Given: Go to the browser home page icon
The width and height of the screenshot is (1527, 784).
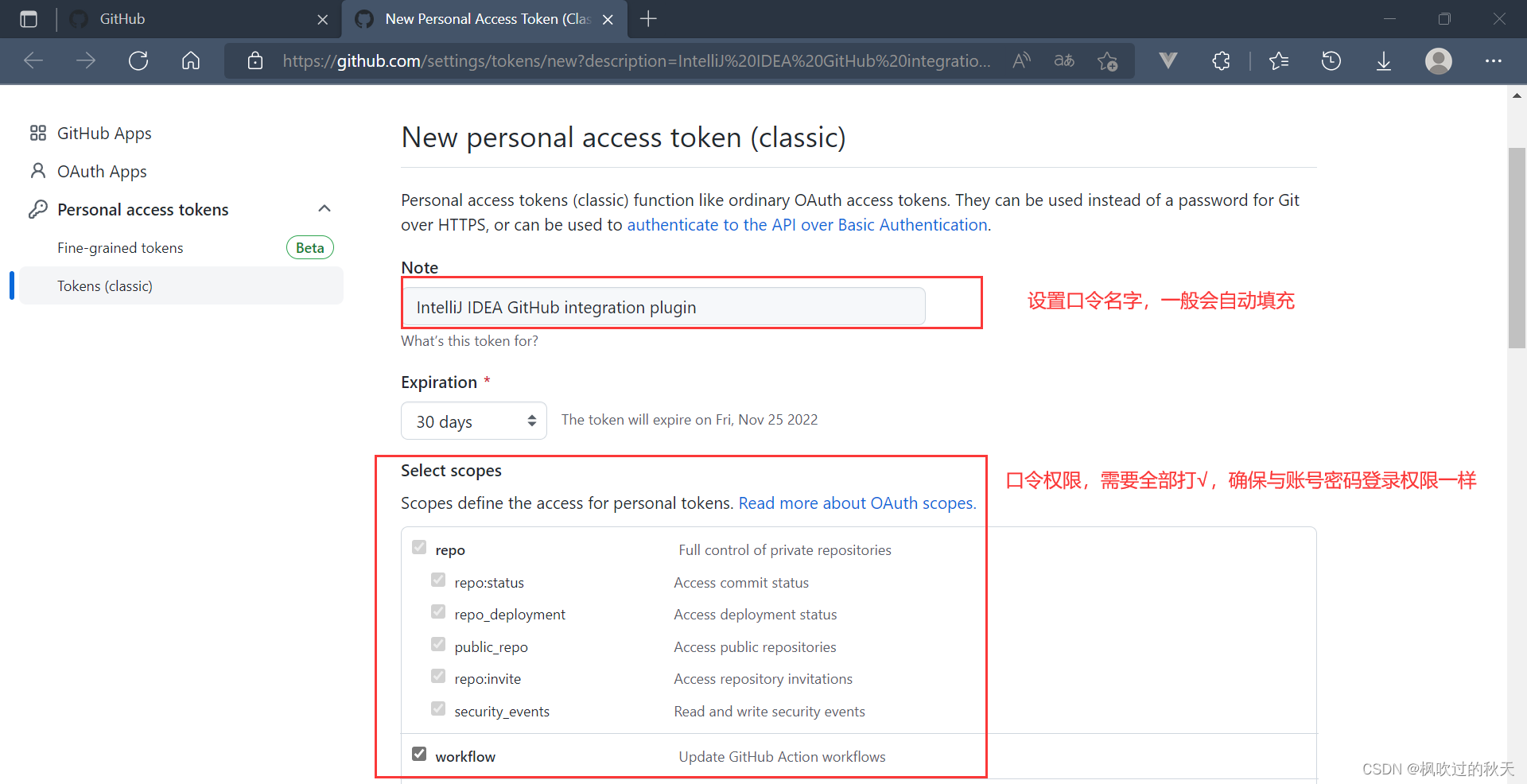Looking at the screenshot, I should click(191, 61).
